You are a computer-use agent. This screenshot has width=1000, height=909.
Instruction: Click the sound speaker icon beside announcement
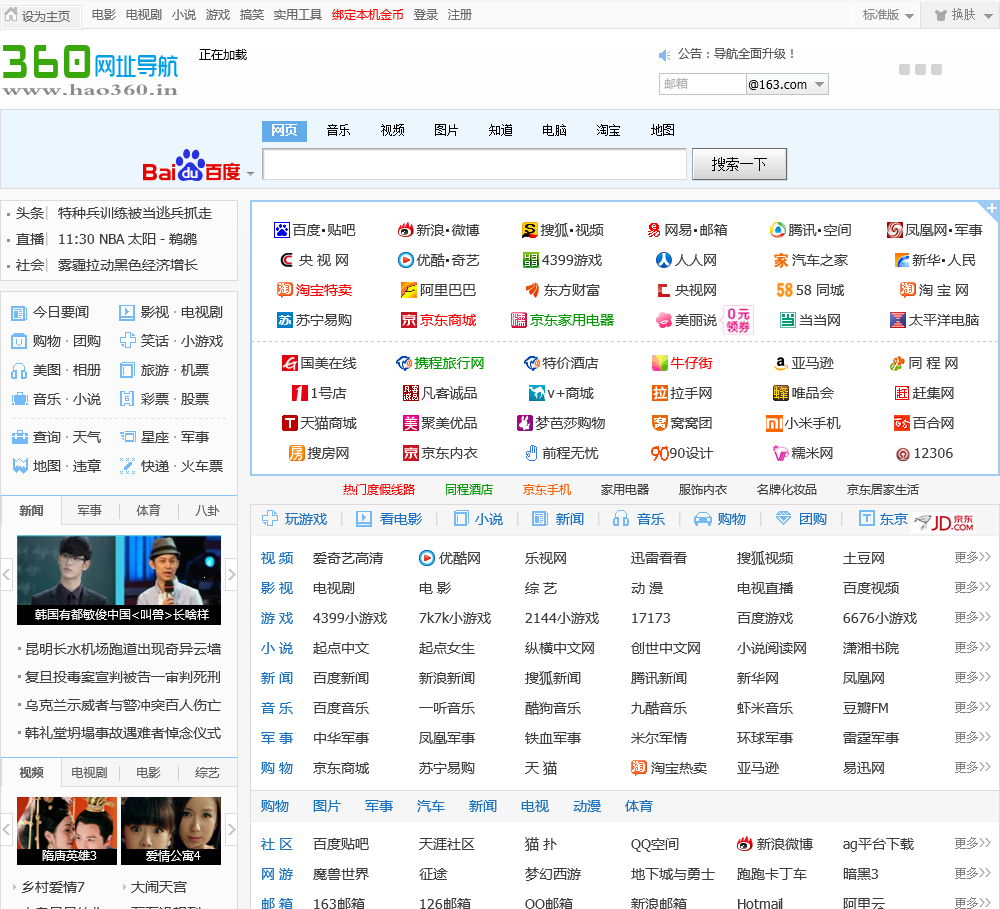point(664,55)
